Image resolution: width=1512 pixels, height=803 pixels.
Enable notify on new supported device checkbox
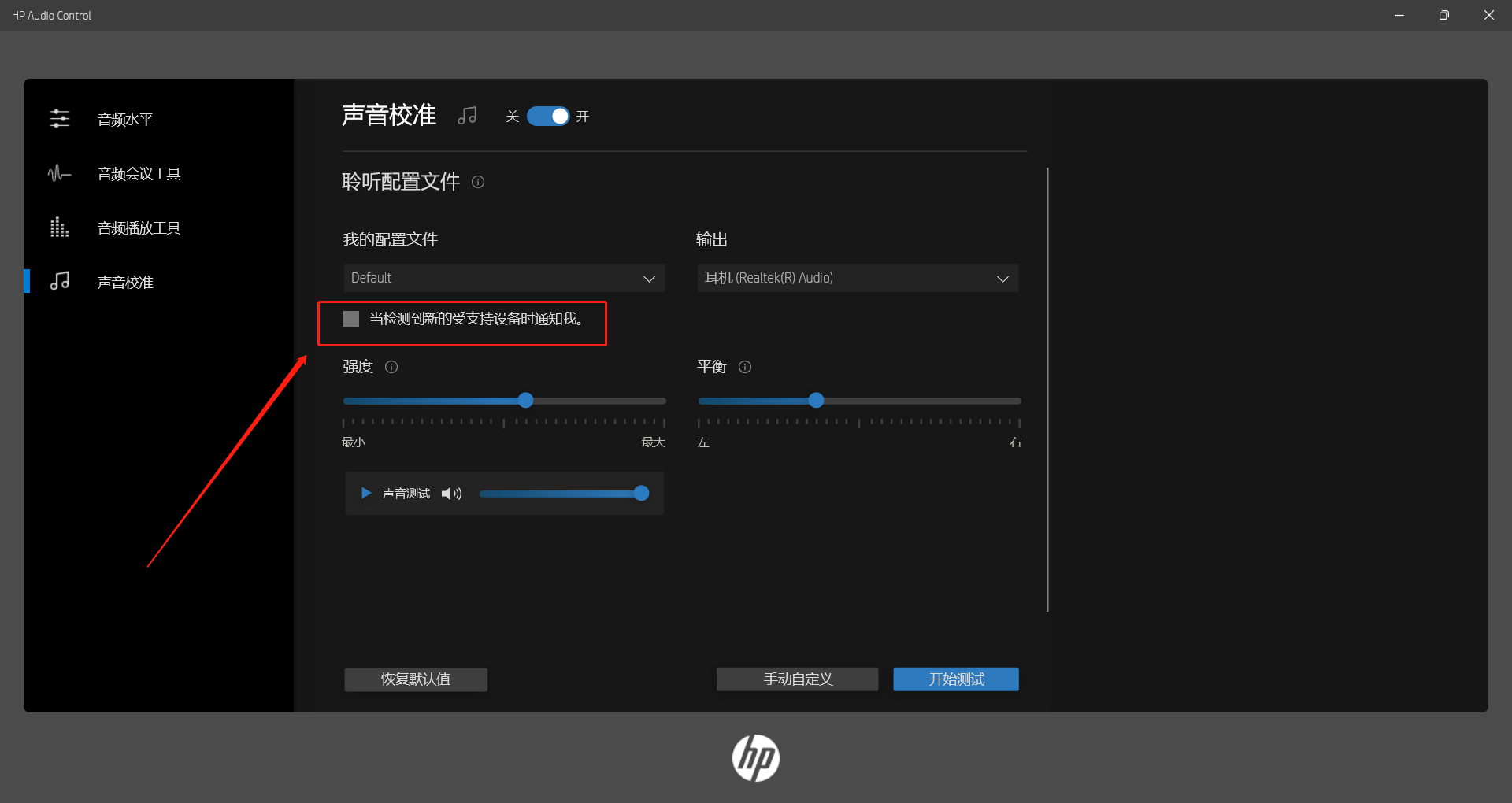[x=351, y=319]
